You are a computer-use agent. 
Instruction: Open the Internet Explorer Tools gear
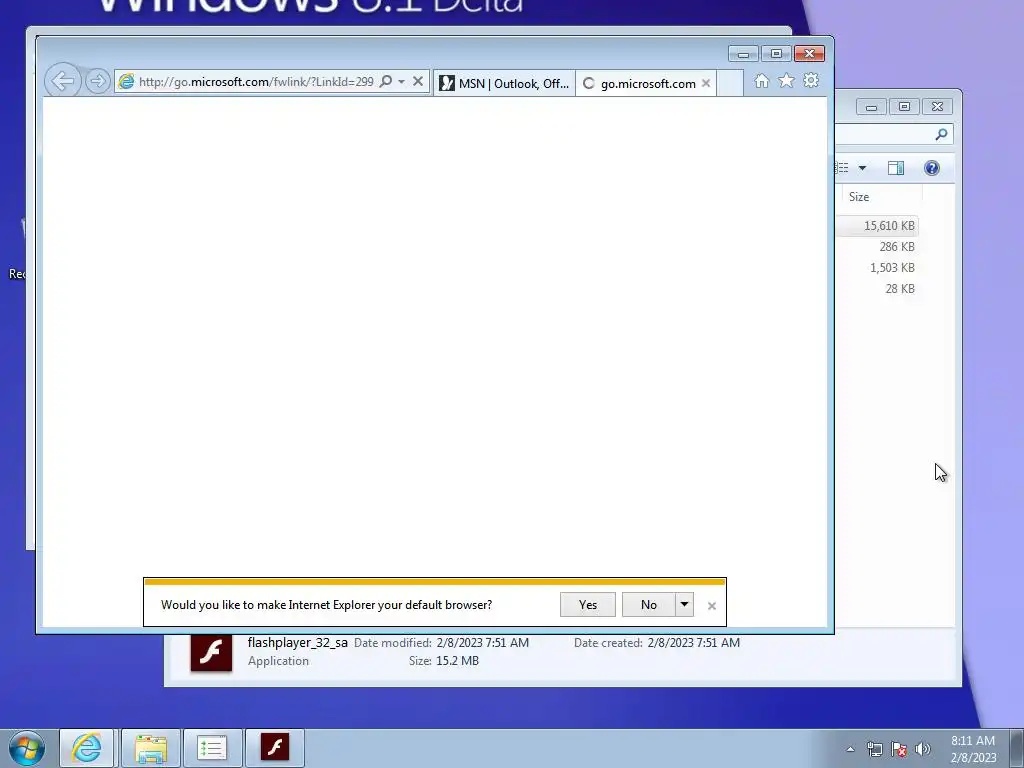pos(811,81)
